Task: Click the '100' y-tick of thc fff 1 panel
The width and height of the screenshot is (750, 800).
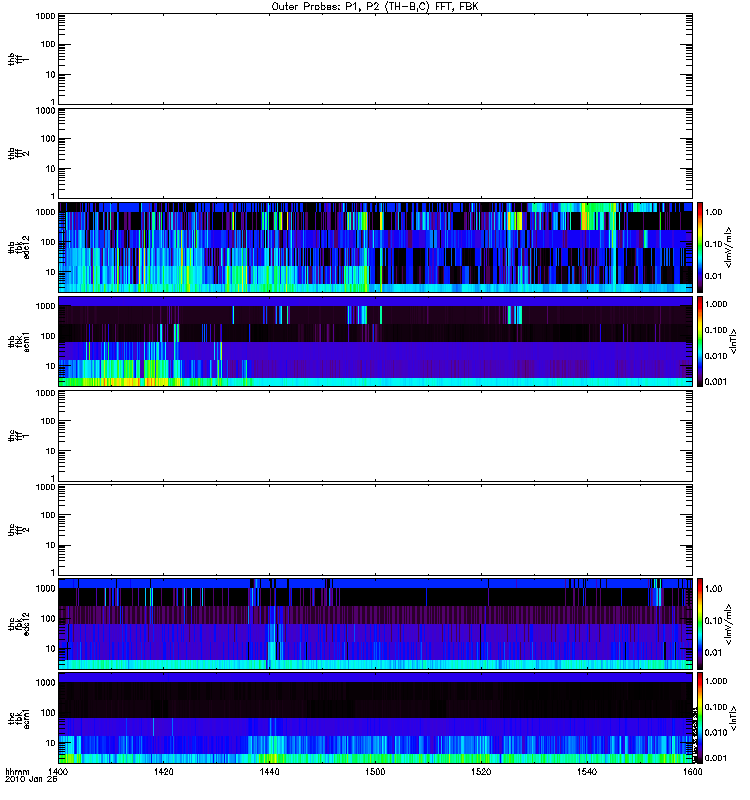Action: pyautogui.click(x=48, y=421)
